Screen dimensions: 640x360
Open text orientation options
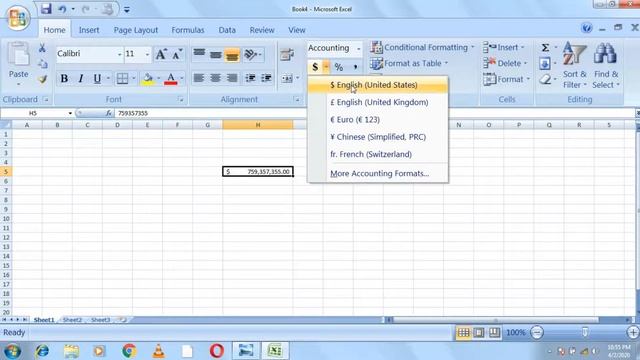252,54
